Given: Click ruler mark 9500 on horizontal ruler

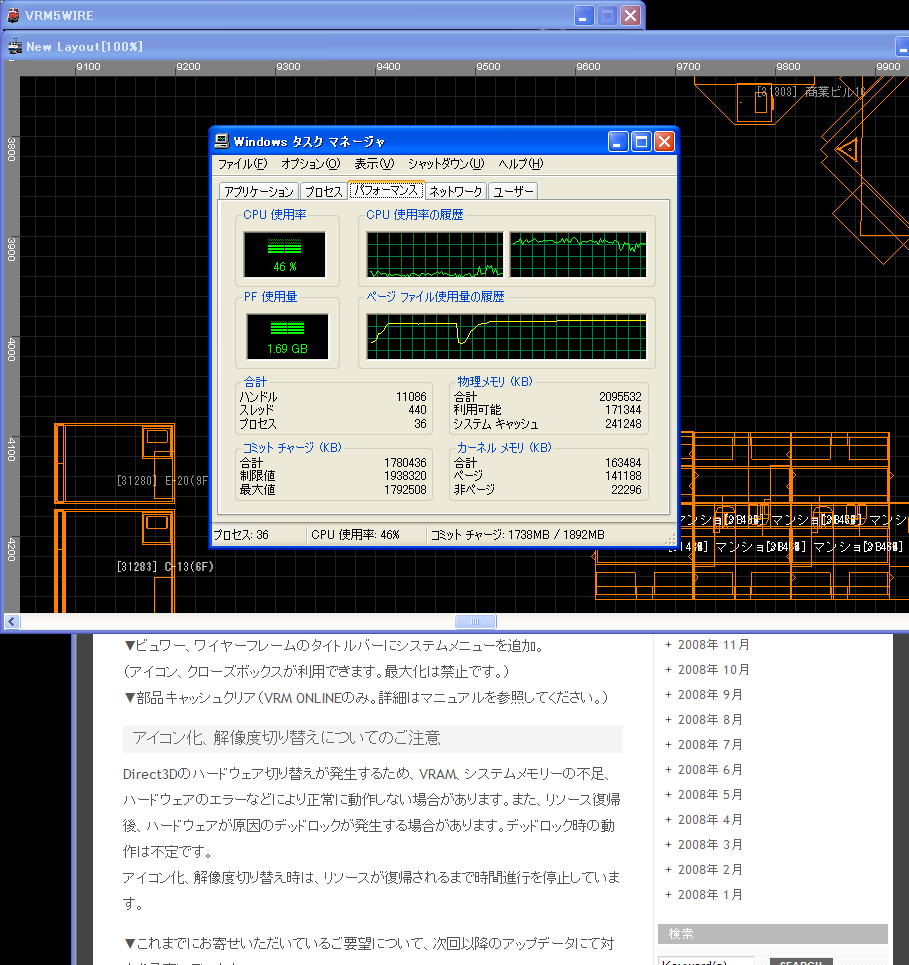Looking at the screenshot, I should point(488,66).
